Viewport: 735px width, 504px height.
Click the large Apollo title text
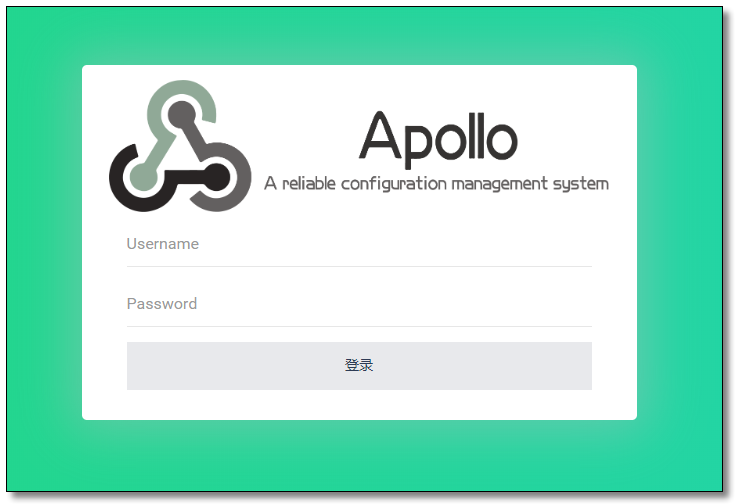pyautogui.click(x=438, y=139)
